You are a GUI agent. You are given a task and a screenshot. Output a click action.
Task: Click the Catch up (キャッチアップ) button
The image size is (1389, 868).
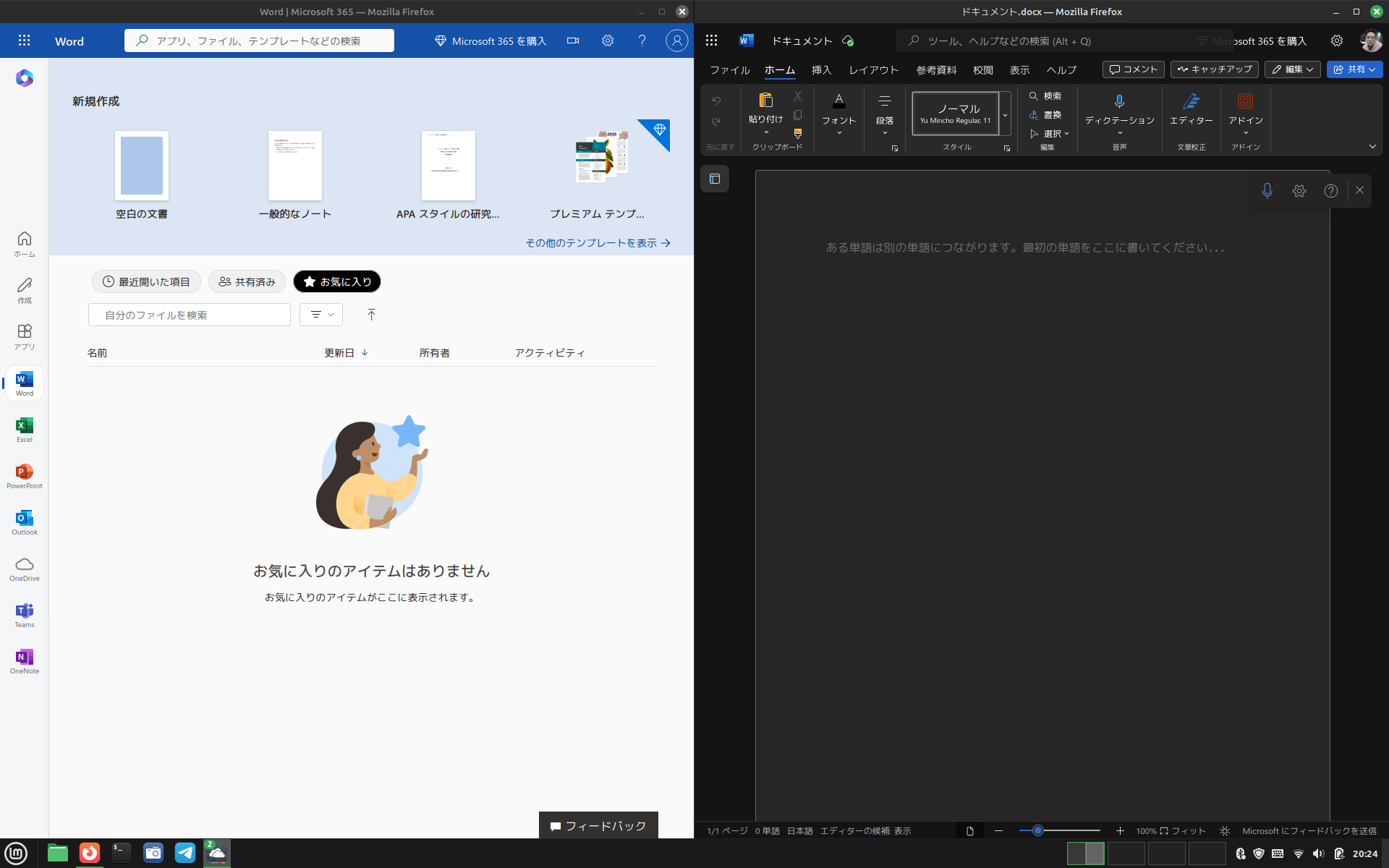click(x=1215, y=69)
